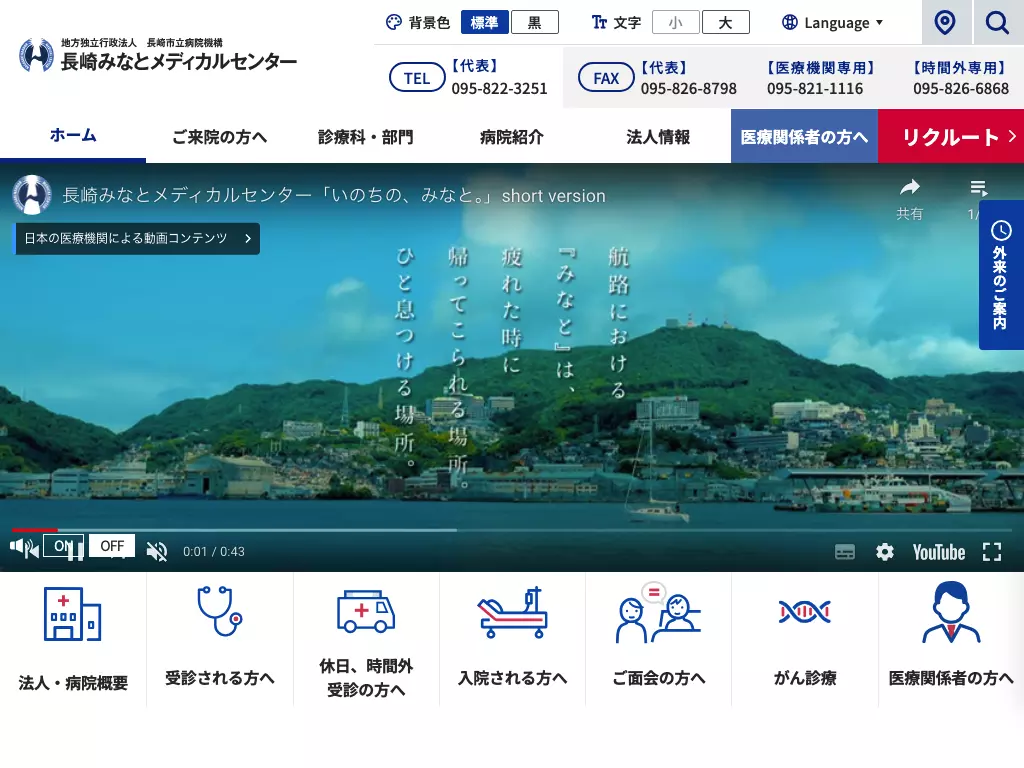
Task: Turn video sound ON
Action: pos(63,546)
